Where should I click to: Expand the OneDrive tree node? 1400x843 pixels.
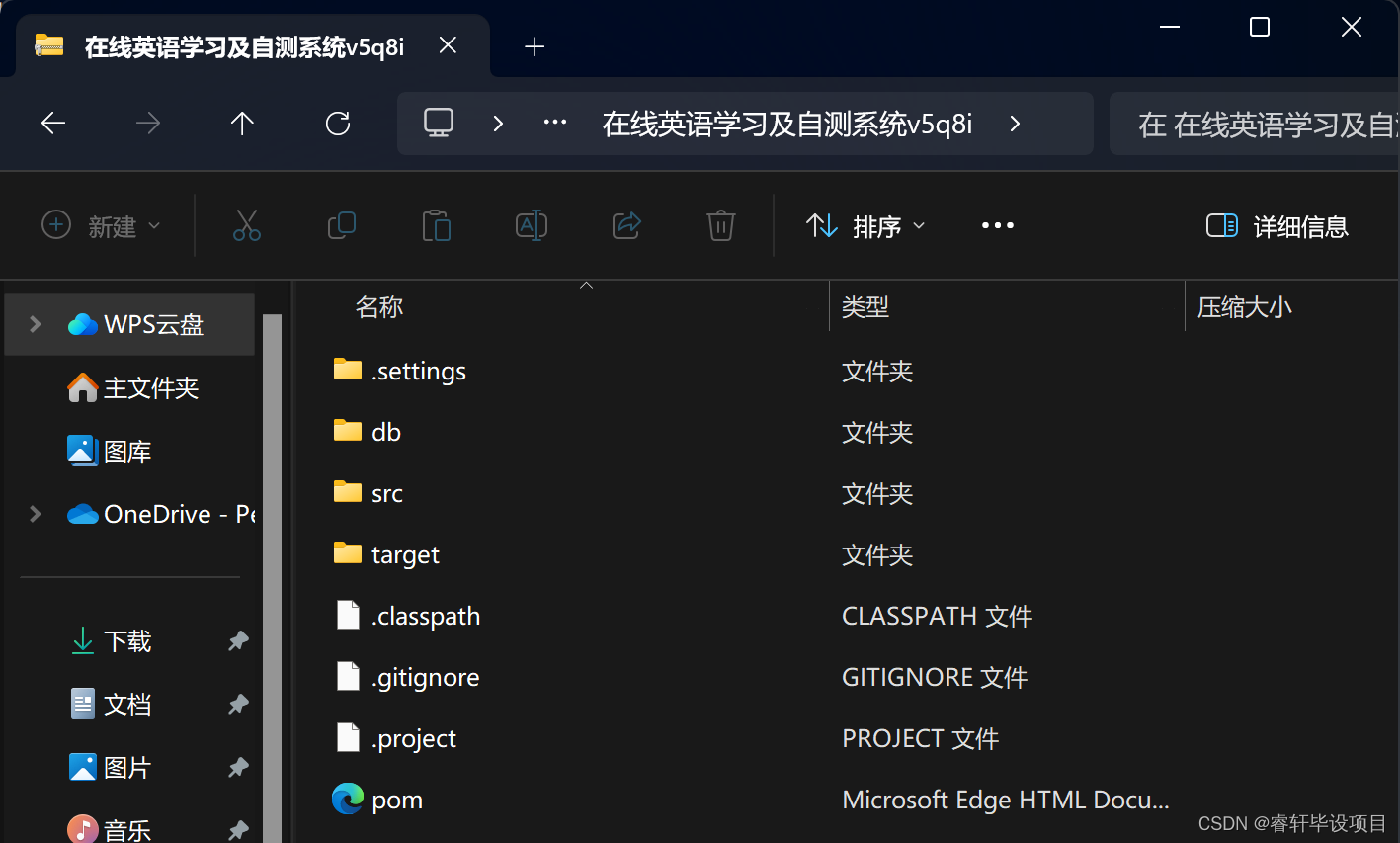(x=36, y=514)
